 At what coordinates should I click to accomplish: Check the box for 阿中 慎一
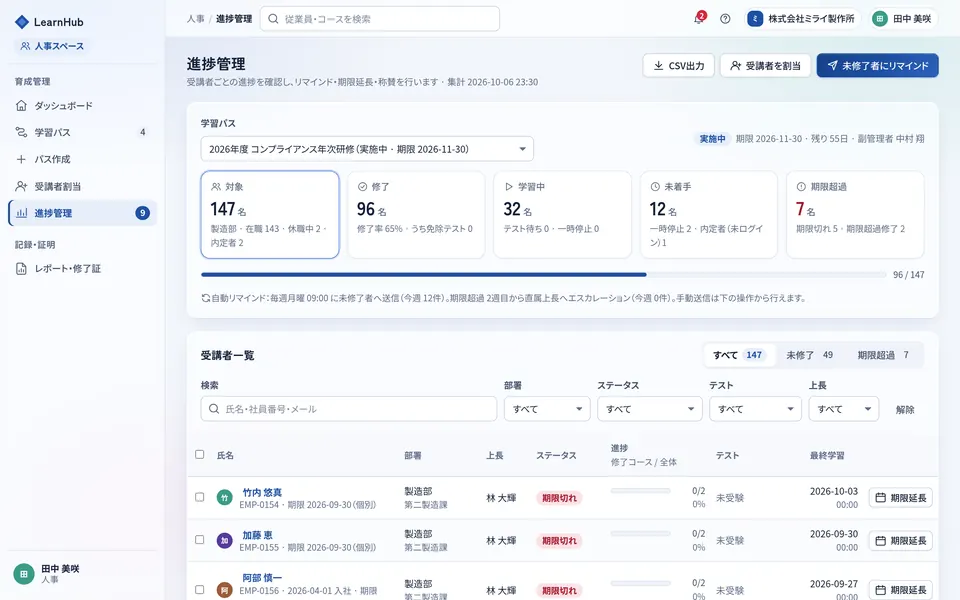[200, 590]
